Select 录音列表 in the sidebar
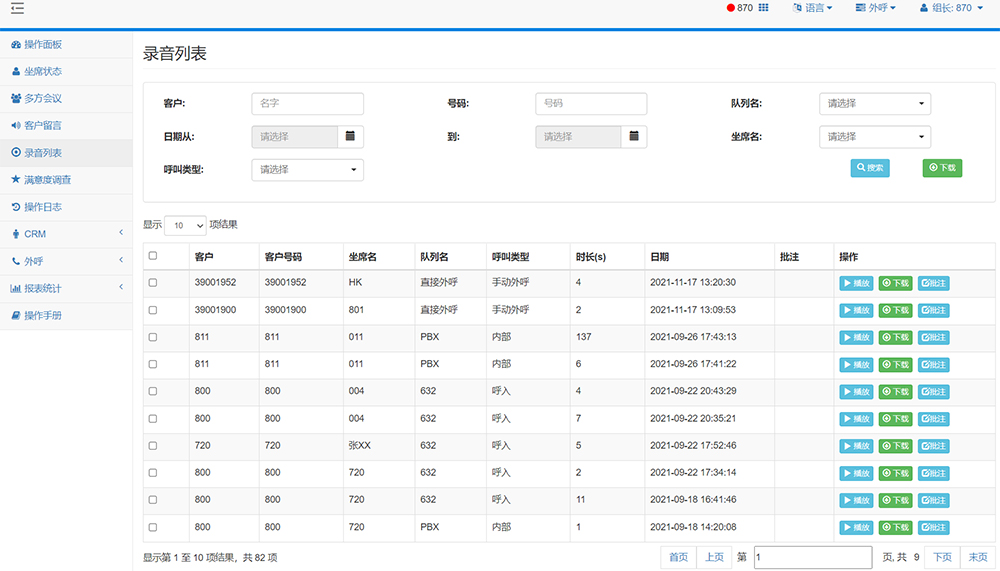The image size is (1000, 571). coord(66,153)
